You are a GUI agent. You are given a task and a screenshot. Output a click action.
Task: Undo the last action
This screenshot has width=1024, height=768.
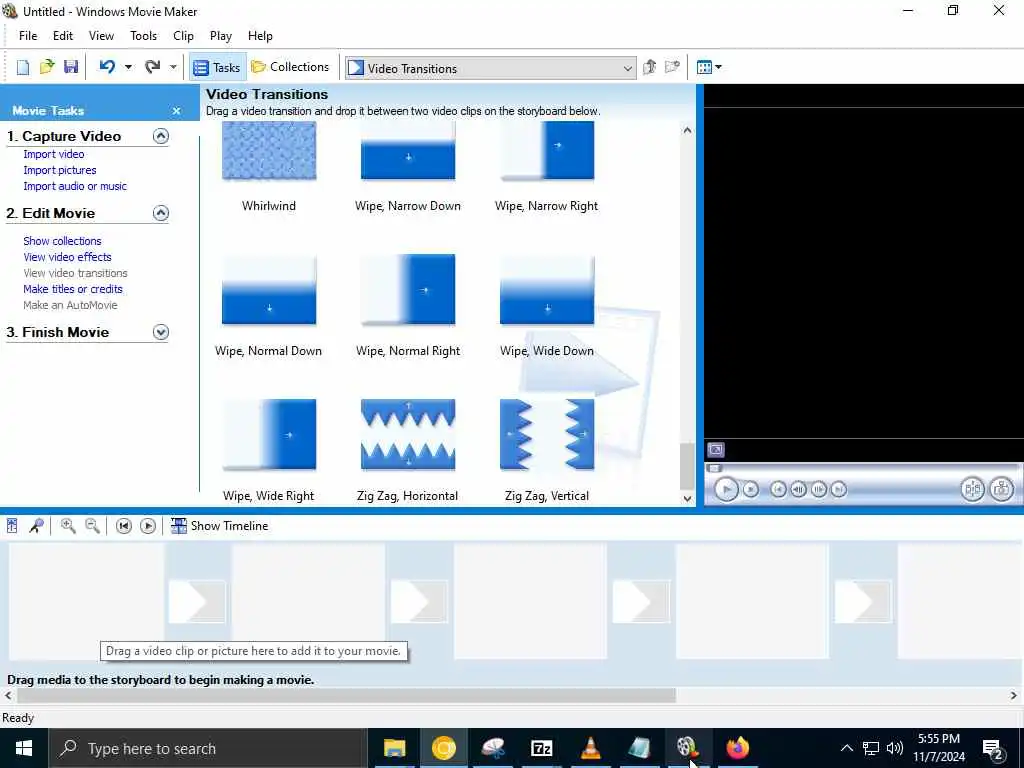108,67
